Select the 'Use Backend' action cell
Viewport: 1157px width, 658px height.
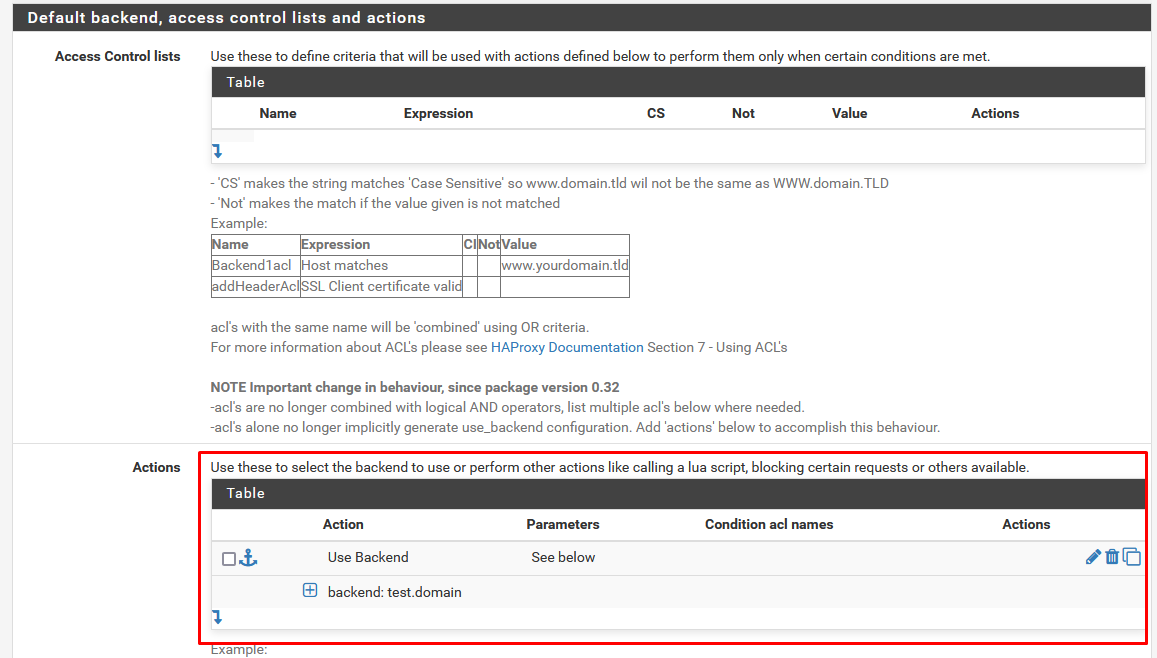(x=368, y=558)
